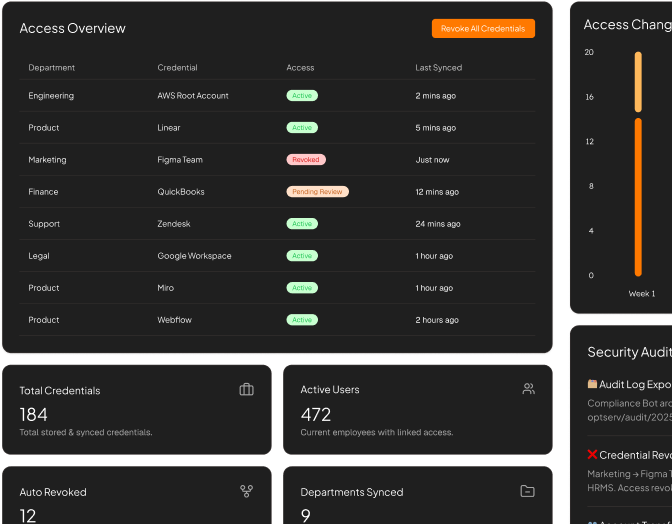The image size is (672, 524).
Task: Click the Credential column header
Action: [177, 68]
